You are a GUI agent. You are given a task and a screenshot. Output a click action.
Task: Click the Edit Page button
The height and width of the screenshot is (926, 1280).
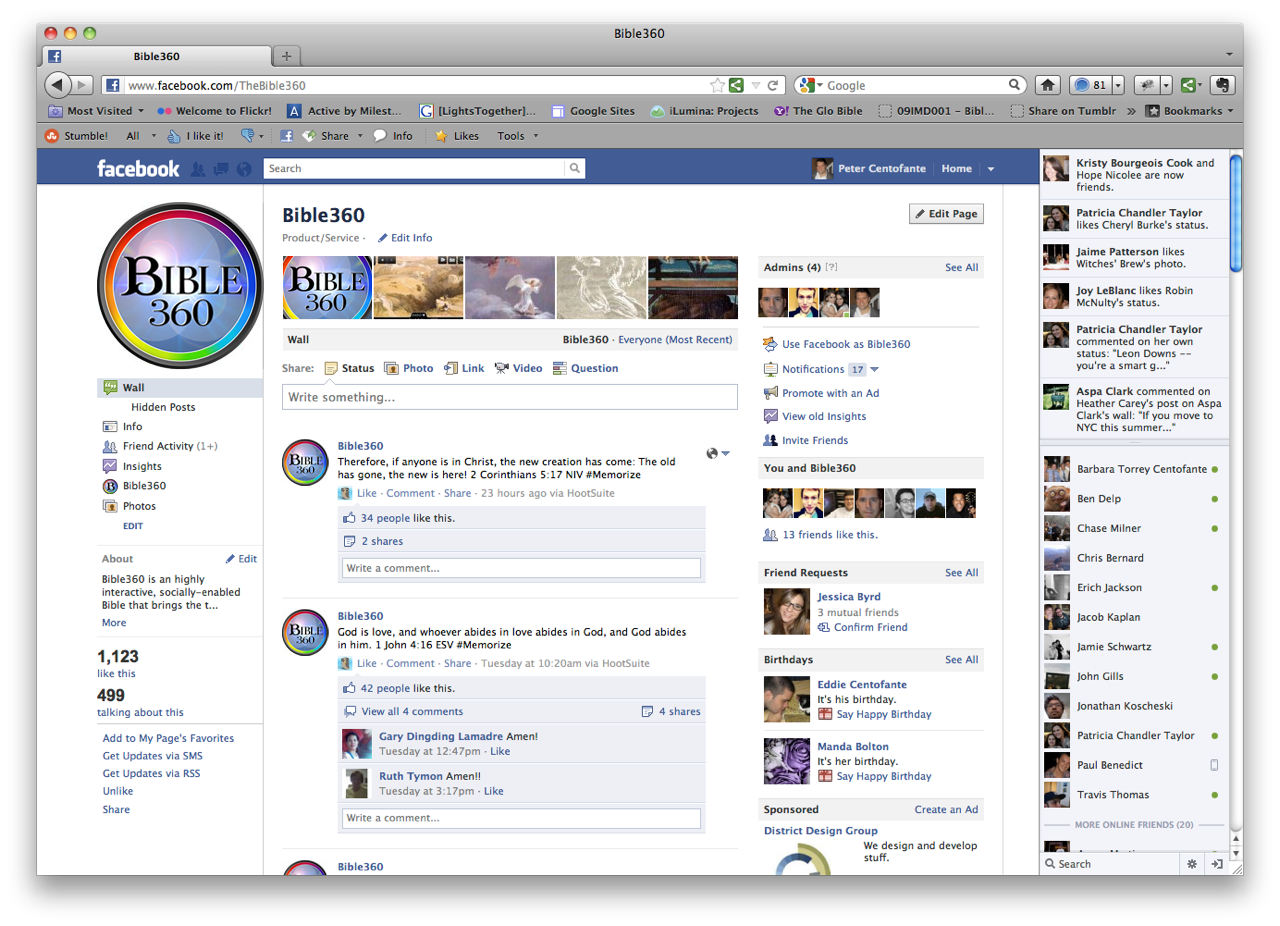click(946, 214)
